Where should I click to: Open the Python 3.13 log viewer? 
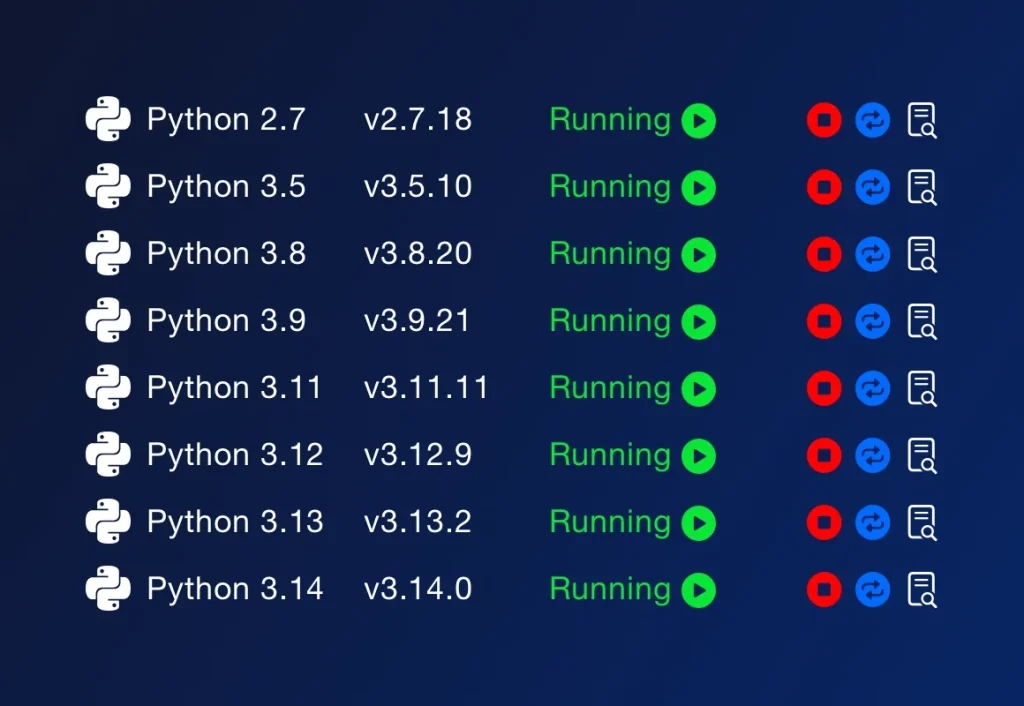click(x=922, y=522)
